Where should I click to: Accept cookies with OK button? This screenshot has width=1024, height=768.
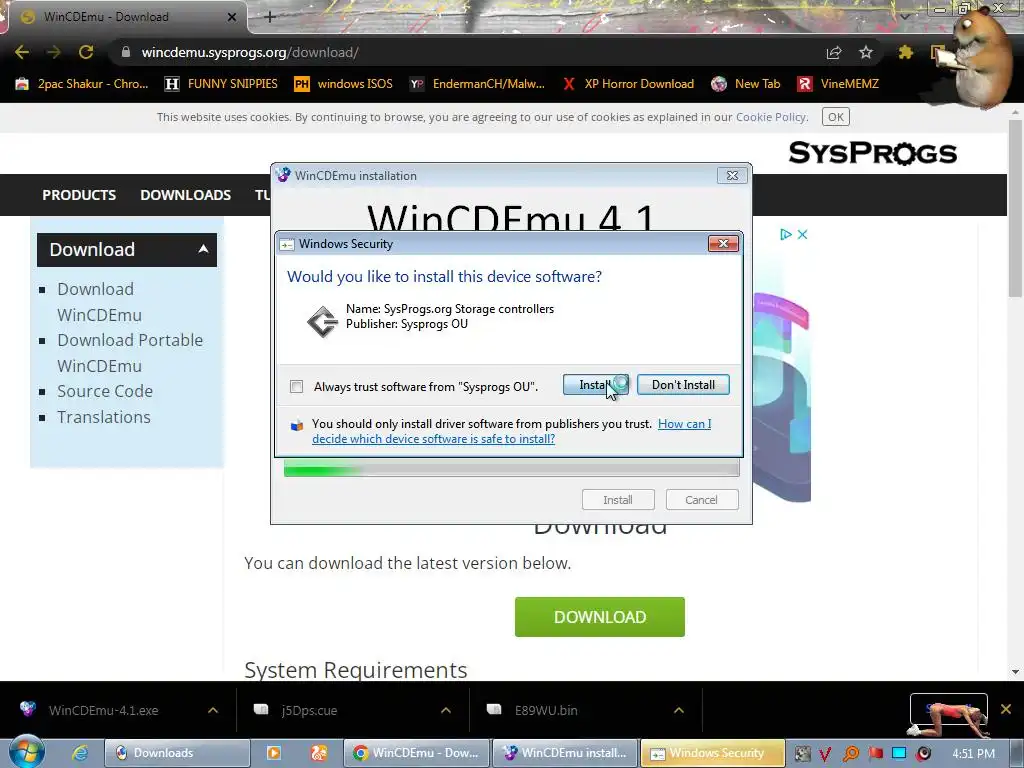coord(836,117)
